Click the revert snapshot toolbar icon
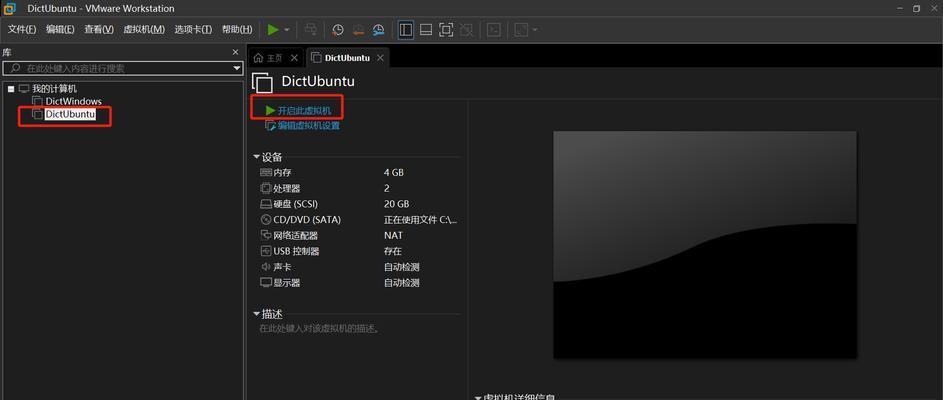The width and height of the screenshot is (943, 400). pos(358,29)
